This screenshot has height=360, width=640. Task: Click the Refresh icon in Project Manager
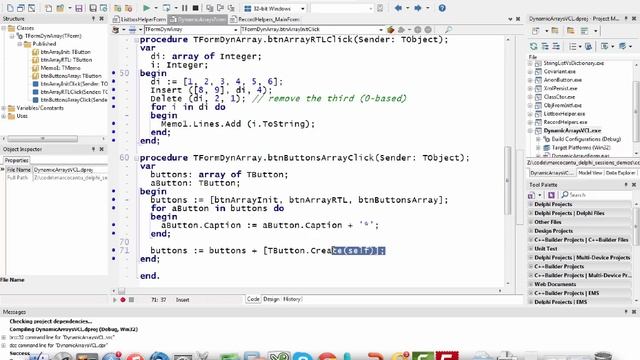coord(533,46)
